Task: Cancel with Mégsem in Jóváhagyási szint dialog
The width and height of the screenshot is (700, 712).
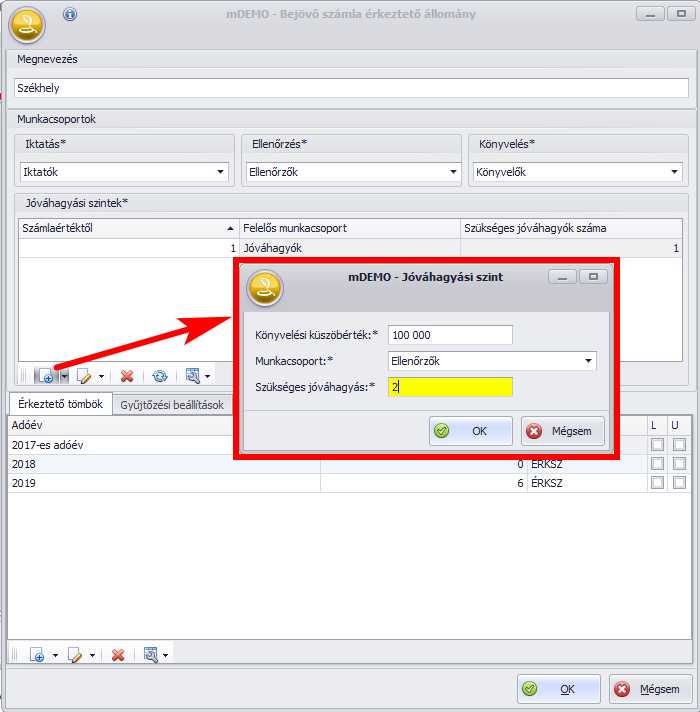Action: pyautogui.click(x=563, y=431)
